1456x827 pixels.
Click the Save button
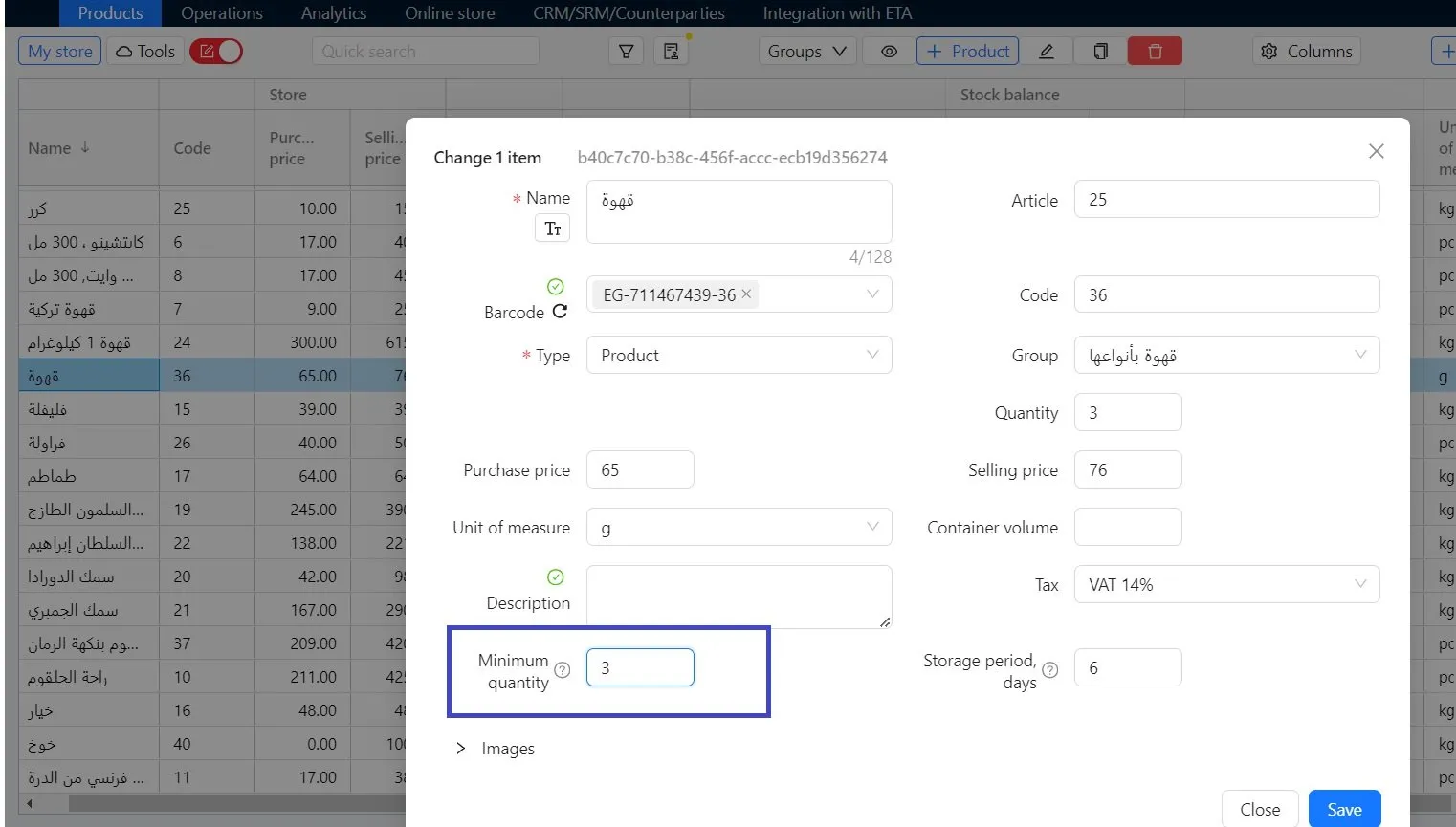point(1344,809)
